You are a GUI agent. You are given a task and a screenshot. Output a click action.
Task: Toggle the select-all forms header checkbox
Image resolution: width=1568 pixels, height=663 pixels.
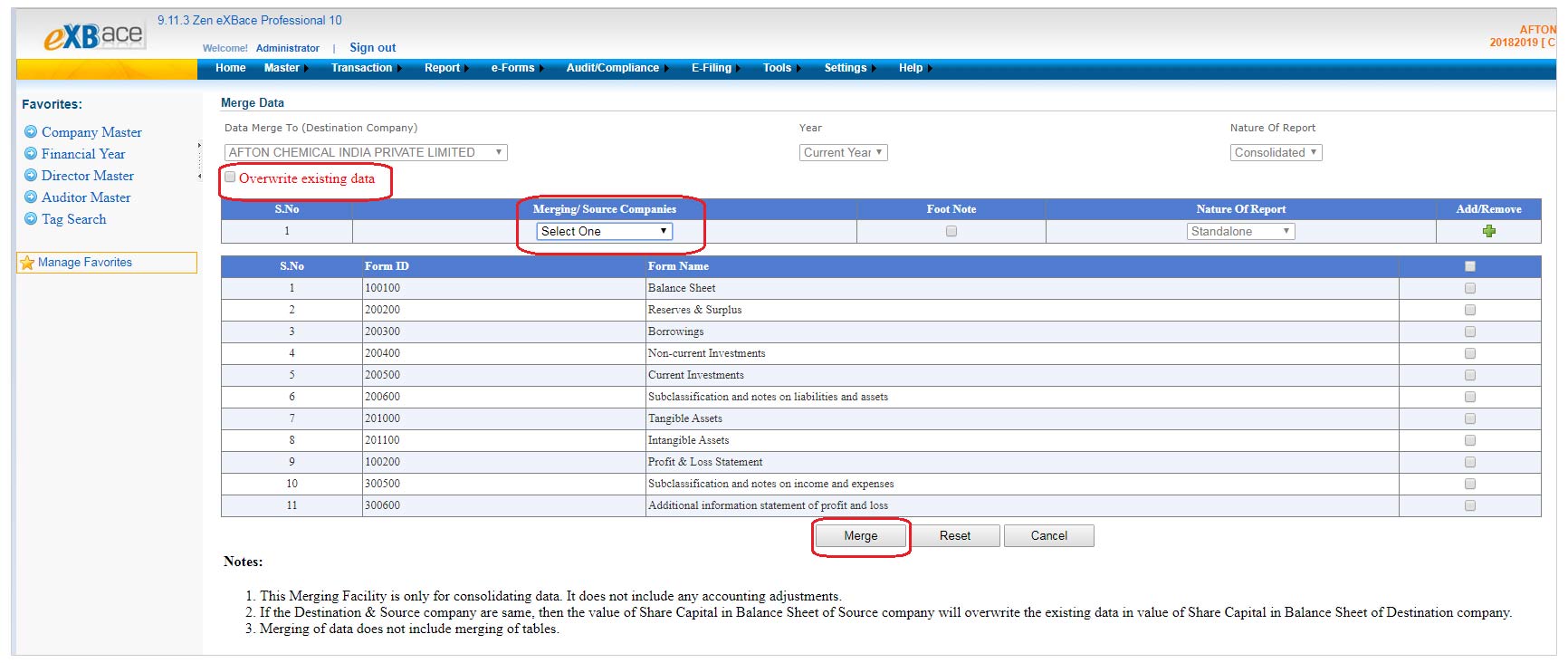(x=1469, y=266)
